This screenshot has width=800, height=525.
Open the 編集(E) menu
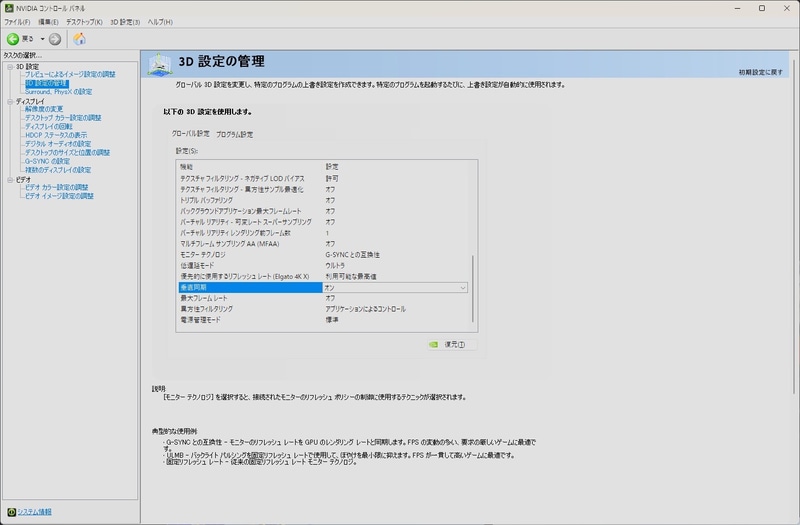(48, 22)
